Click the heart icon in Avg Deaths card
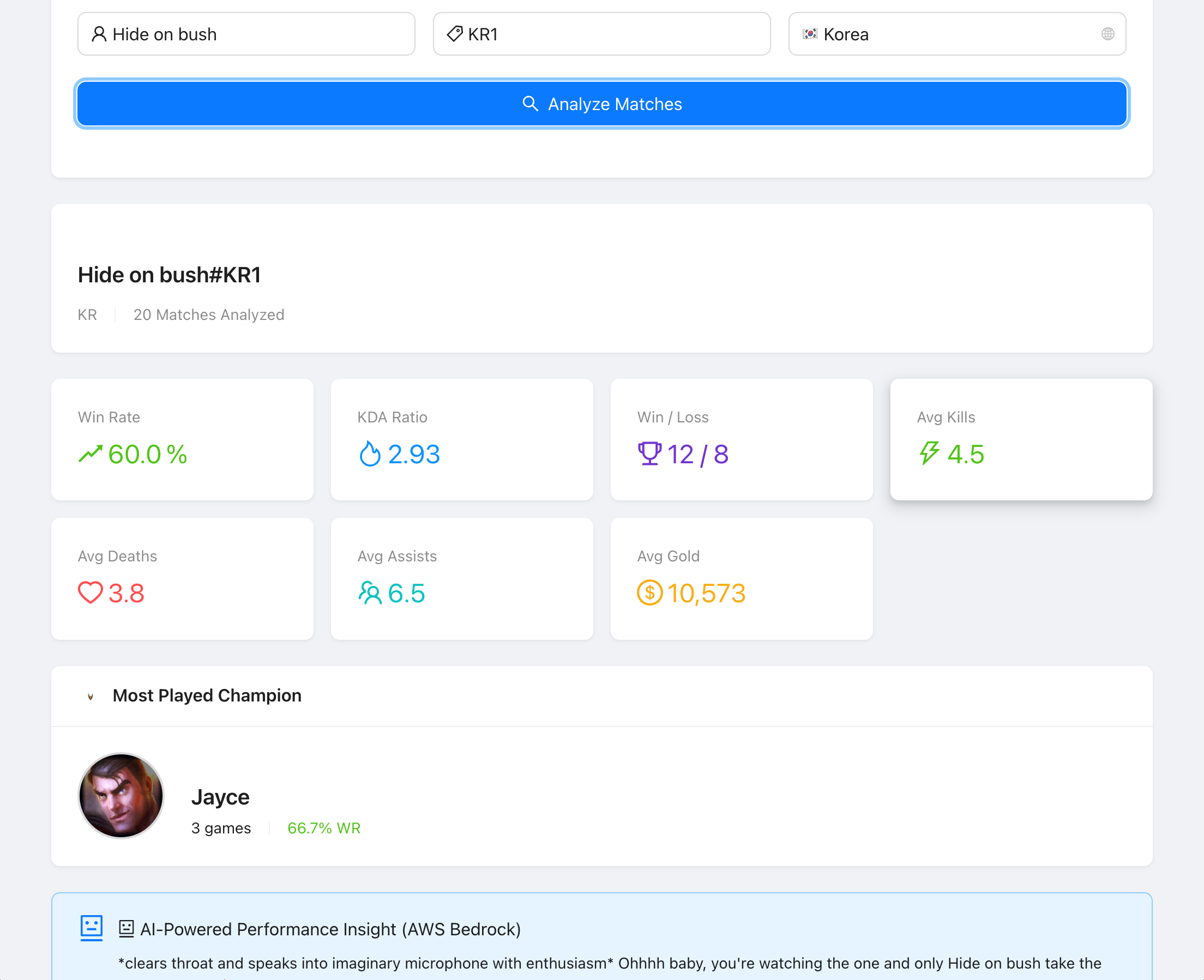 [x=91, y=593]
